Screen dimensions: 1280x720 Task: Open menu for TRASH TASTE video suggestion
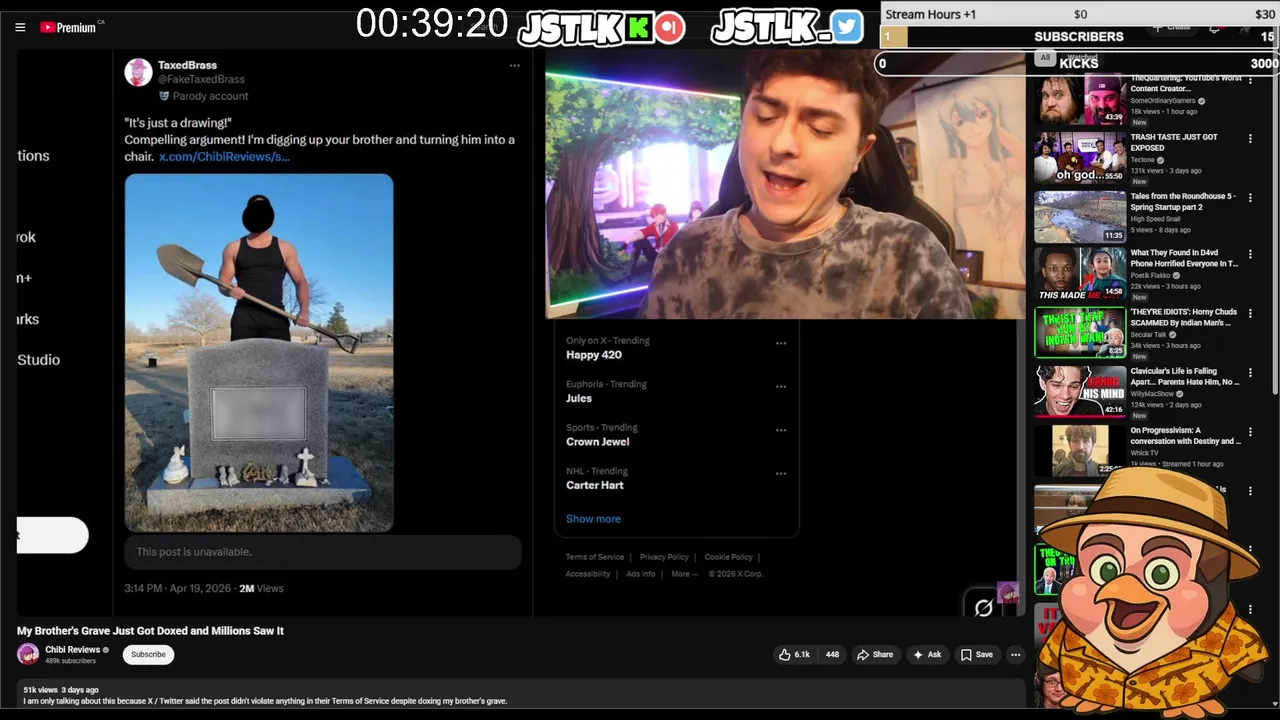1250,139
